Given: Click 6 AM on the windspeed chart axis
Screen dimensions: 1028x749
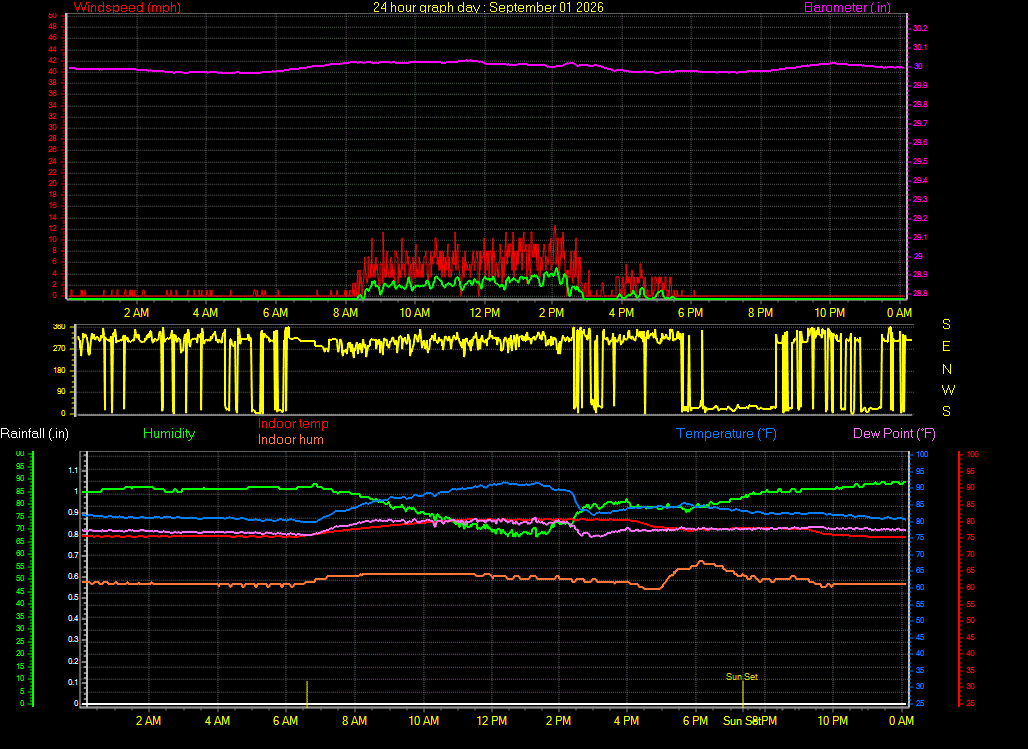Looking at the screenshot, I should (x=275, y=313).
